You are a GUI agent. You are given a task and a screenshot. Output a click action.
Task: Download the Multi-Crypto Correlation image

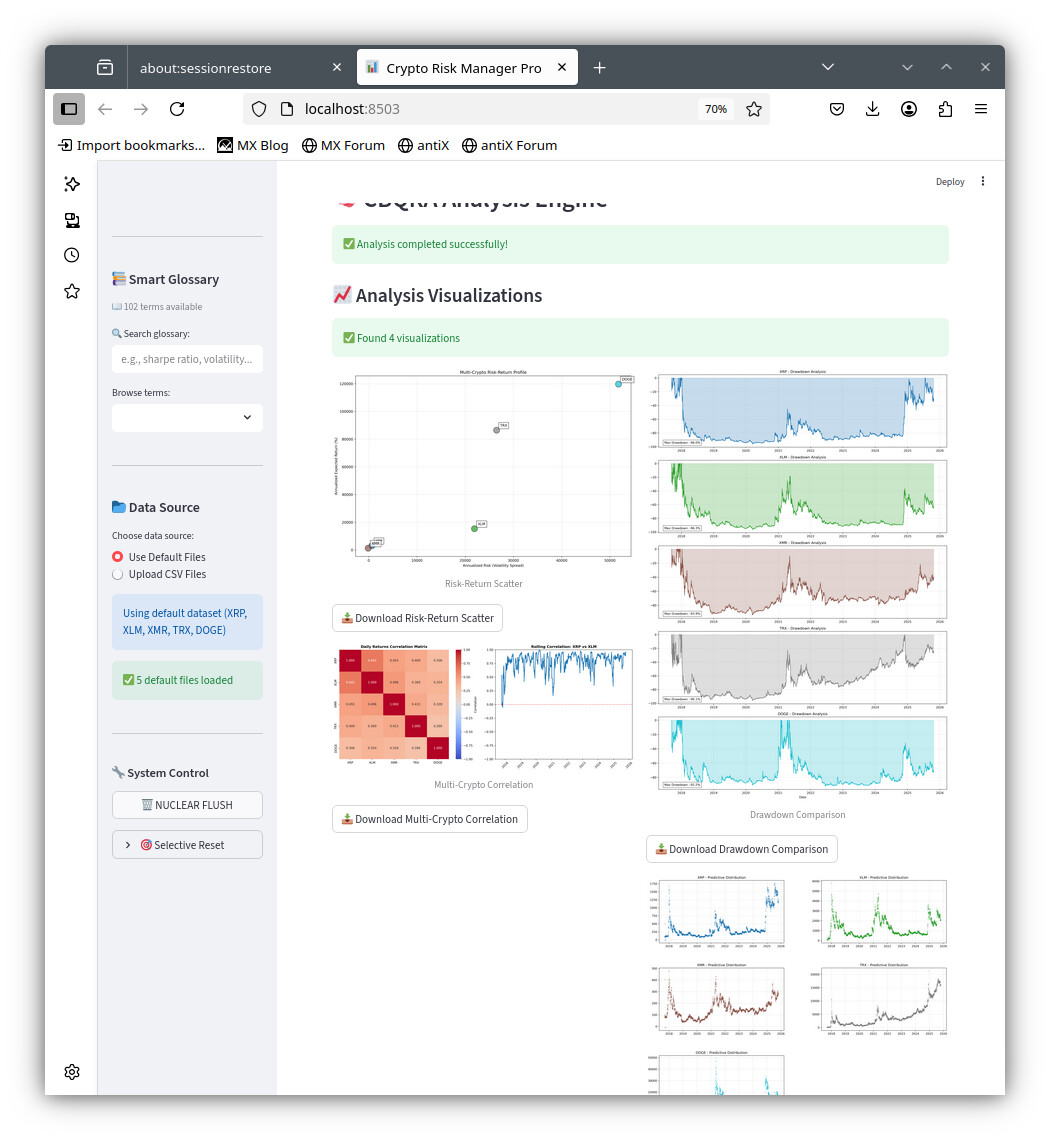click(x=430, y=819)
